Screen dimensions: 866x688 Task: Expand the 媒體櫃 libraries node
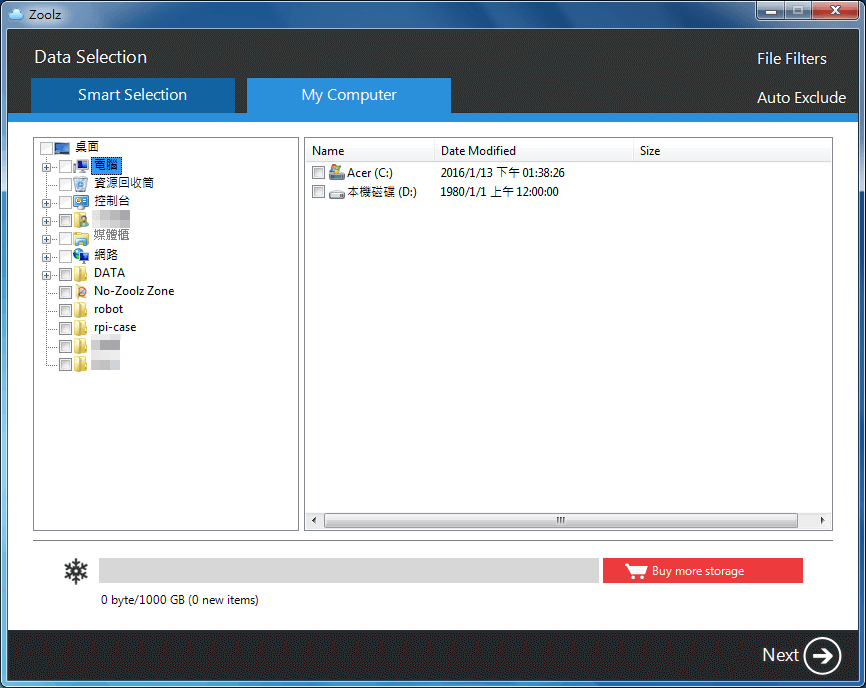pyautogui.click(x=46, y=237)
